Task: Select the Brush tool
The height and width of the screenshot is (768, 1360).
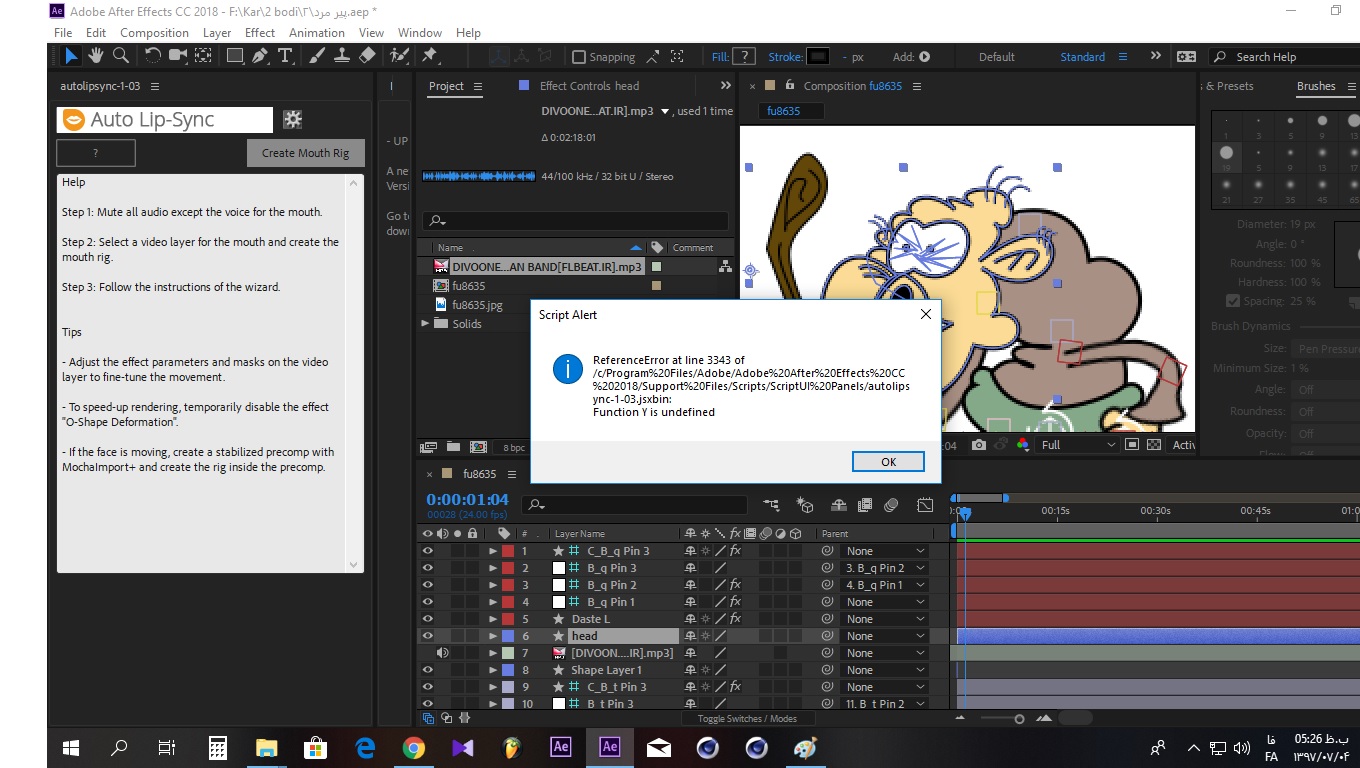Action: tap(318, 56)
